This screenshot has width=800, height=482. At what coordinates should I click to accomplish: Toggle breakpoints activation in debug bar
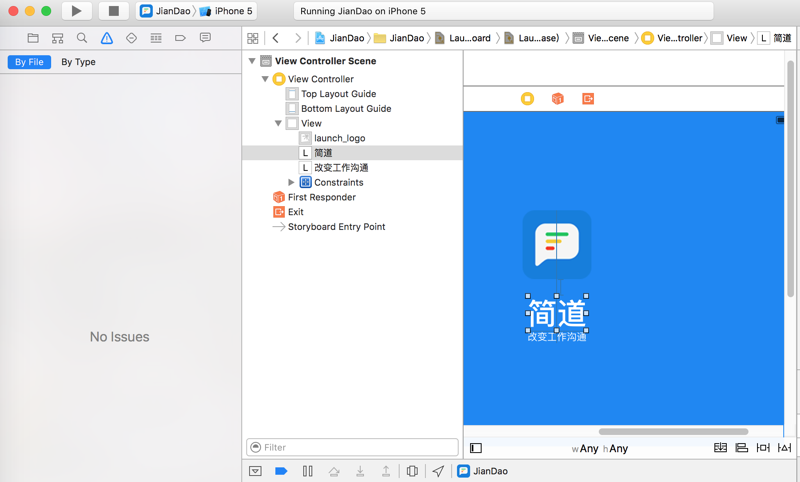coord(281,471)
